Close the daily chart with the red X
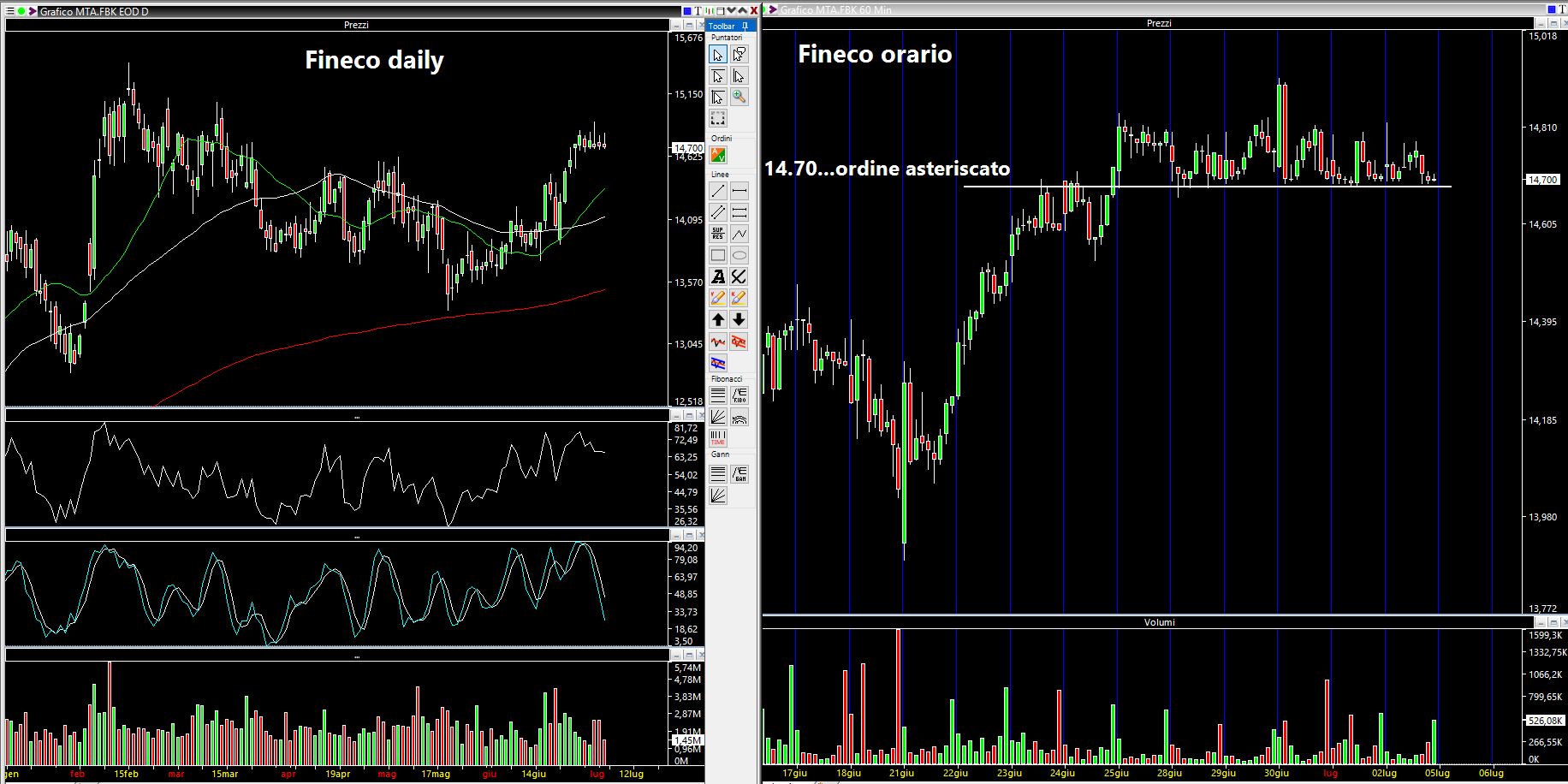This screenshot has width=1568, height=784. click(x=754, y=10)
